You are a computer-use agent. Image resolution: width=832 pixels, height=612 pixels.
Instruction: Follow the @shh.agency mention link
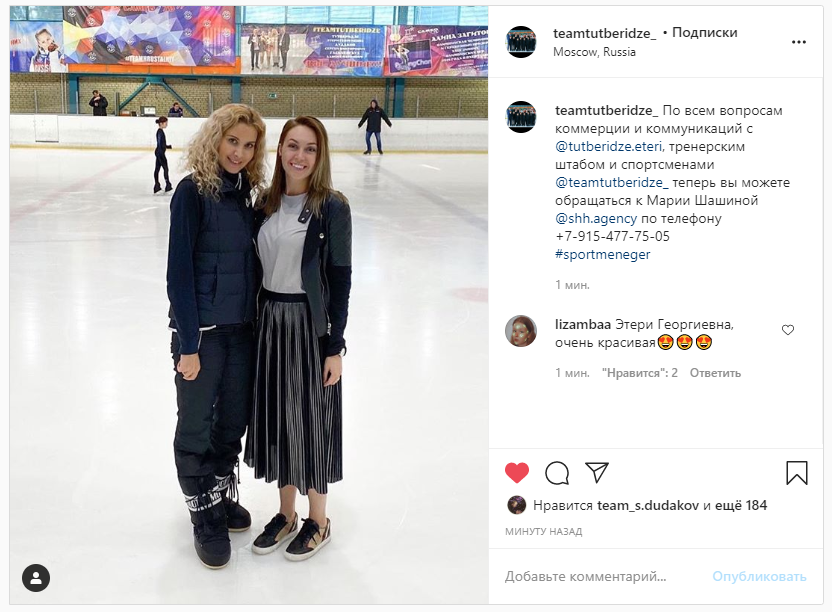tap(596, 219)
